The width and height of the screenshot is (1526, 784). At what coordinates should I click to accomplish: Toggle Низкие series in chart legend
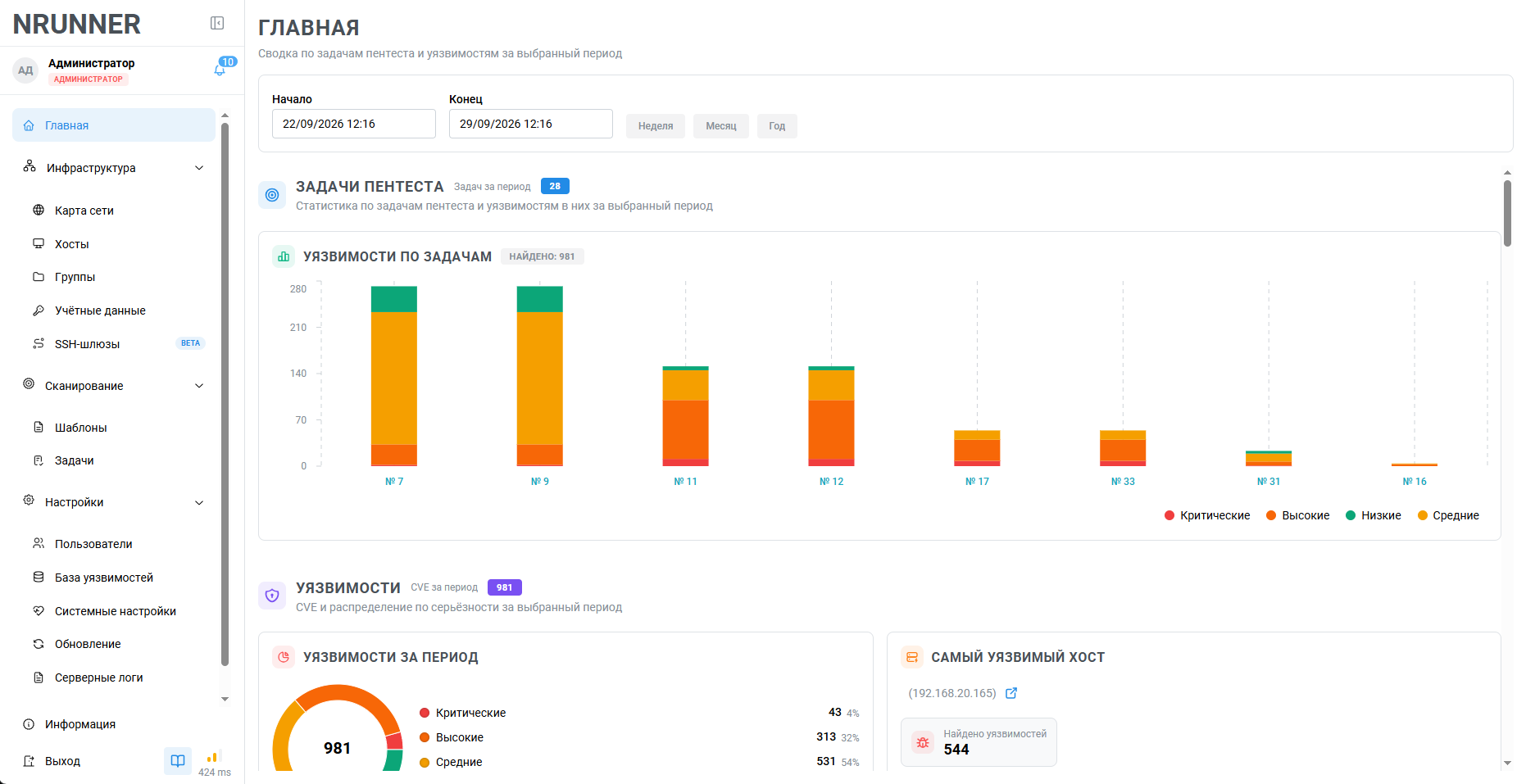click(x=1374, y=515)
